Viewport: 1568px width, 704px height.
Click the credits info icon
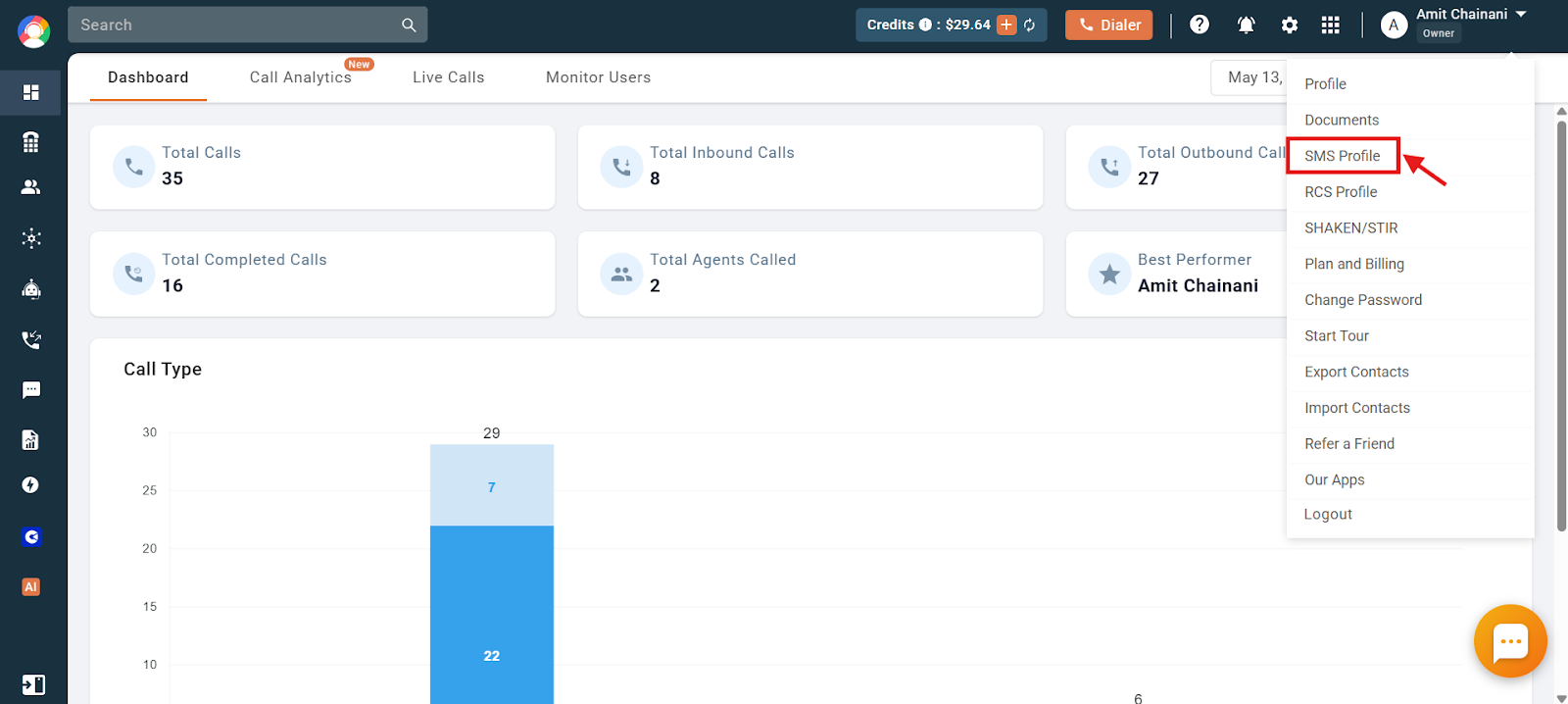click(925, 25)
